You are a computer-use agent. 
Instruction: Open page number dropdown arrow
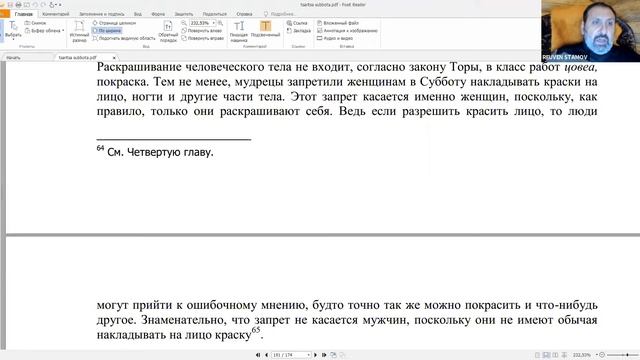tap(309, 355)
